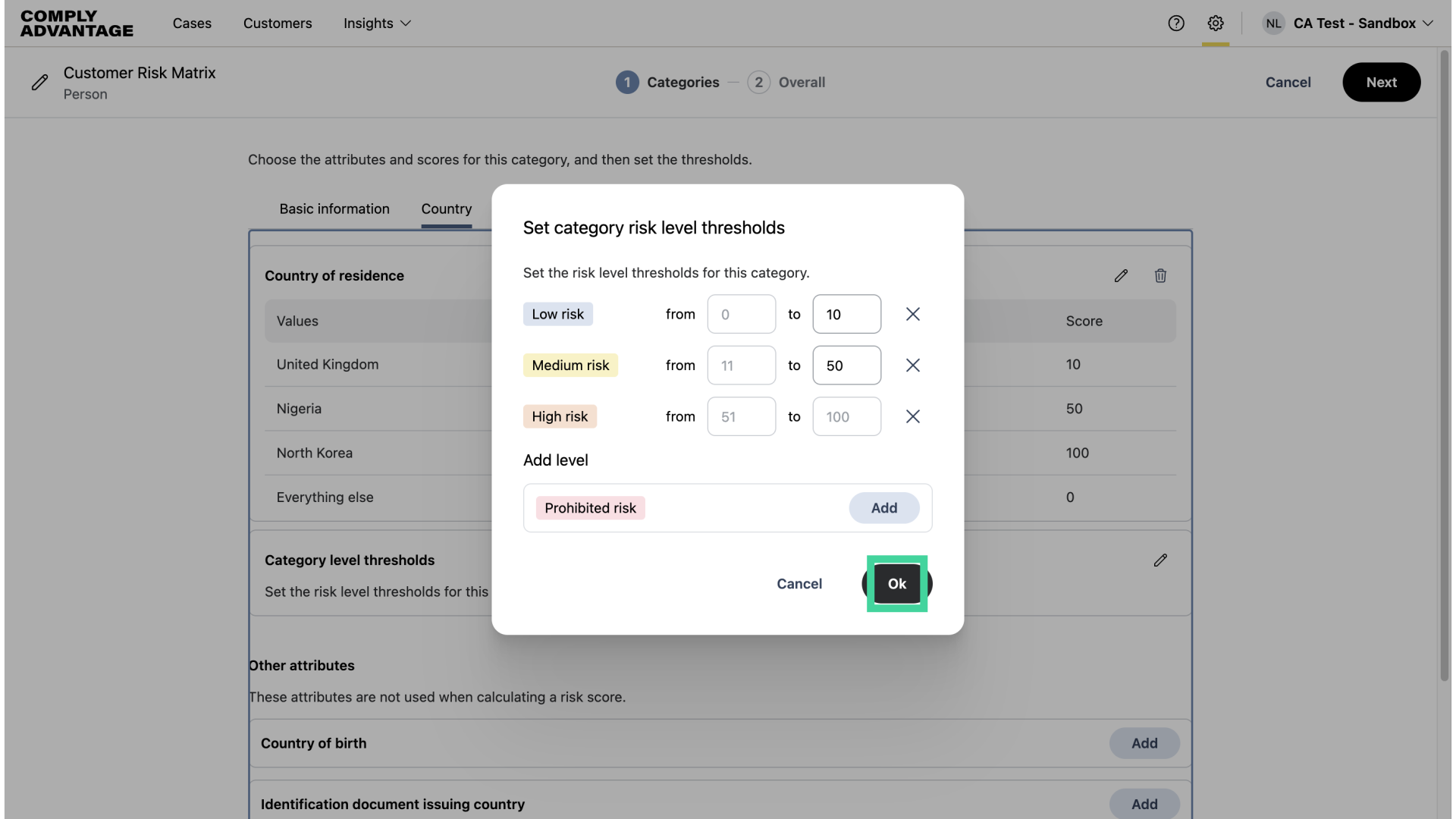
Task: Edit the Country of residence attribute
Action: [x=1121, y=276]
